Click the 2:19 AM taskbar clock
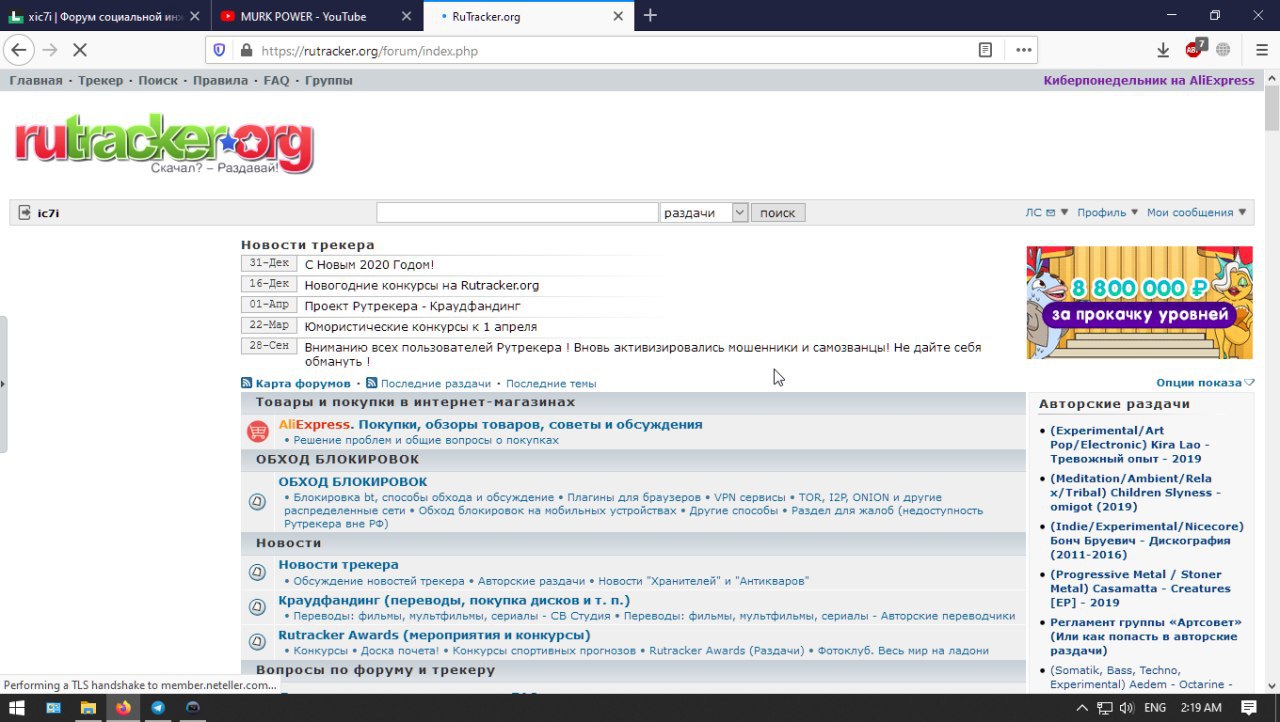 click(x=1201, y=708)
